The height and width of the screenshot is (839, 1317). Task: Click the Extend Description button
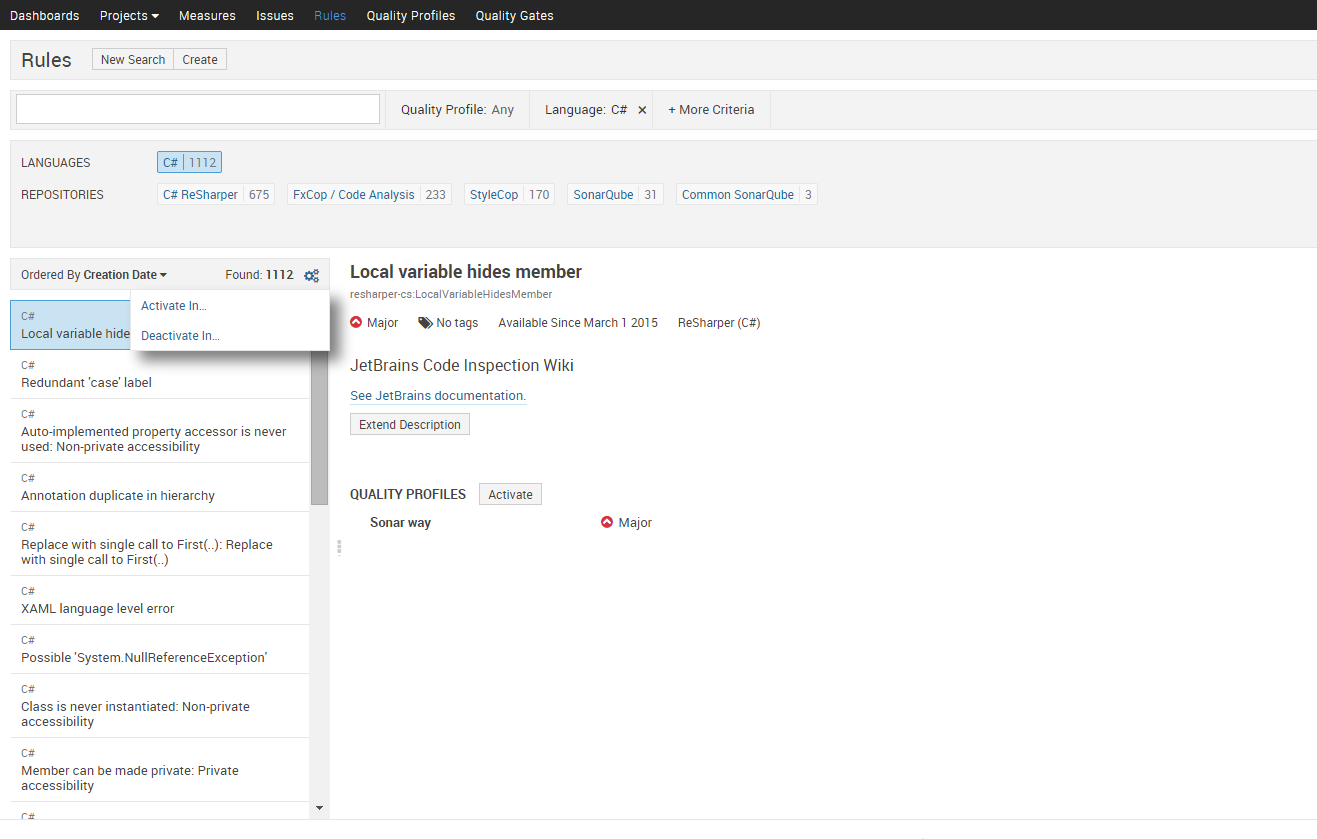(409, 424)
